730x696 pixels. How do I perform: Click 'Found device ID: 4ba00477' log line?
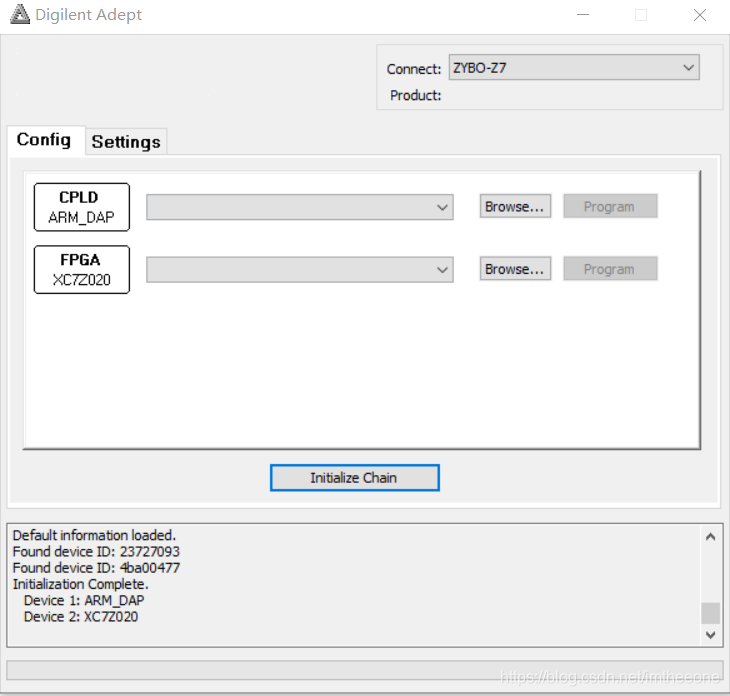(96, 568)
